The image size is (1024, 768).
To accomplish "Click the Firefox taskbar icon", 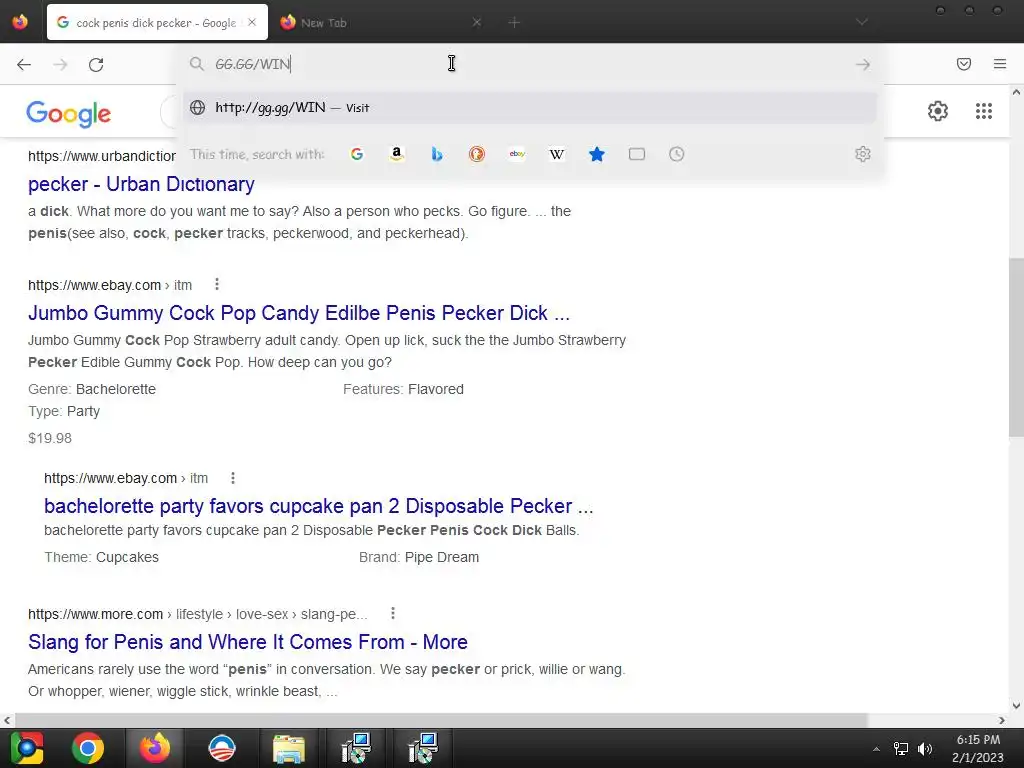I will coord(155,748).
